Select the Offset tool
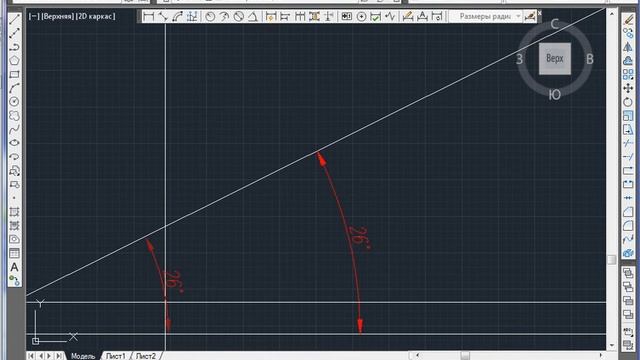The image size is (640, 360). 628,60
